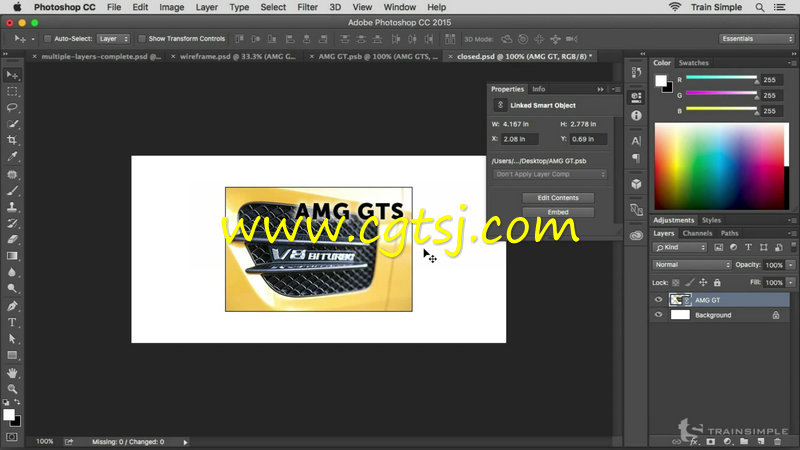Image resolution: width=800 pixels, height=450 pixels.
Task: Open the Auto-Select Layer dropdown
Action: 113,39
